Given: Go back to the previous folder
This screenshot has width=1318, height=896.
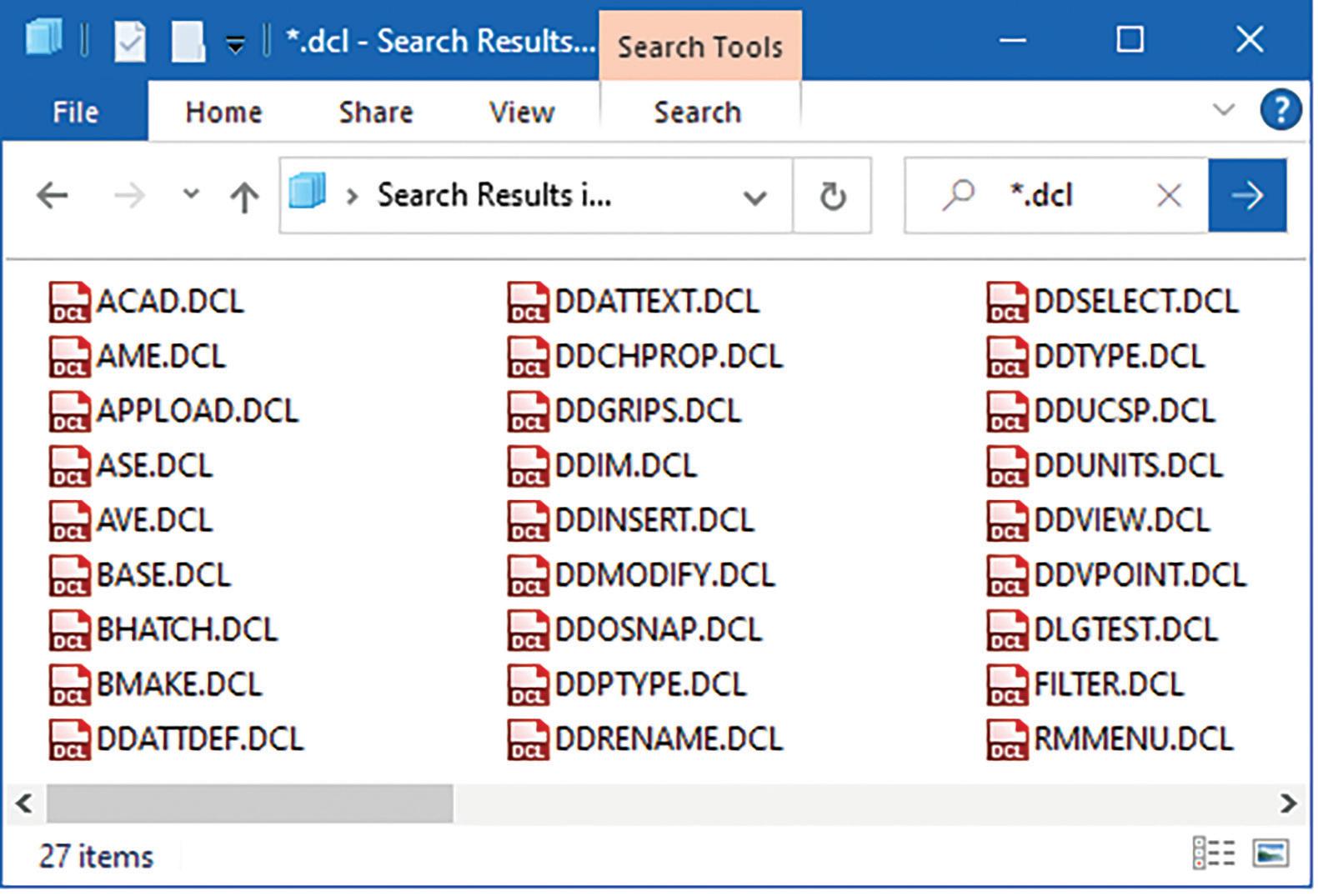Looking at the screenshot, I should [x=52, y=196].
